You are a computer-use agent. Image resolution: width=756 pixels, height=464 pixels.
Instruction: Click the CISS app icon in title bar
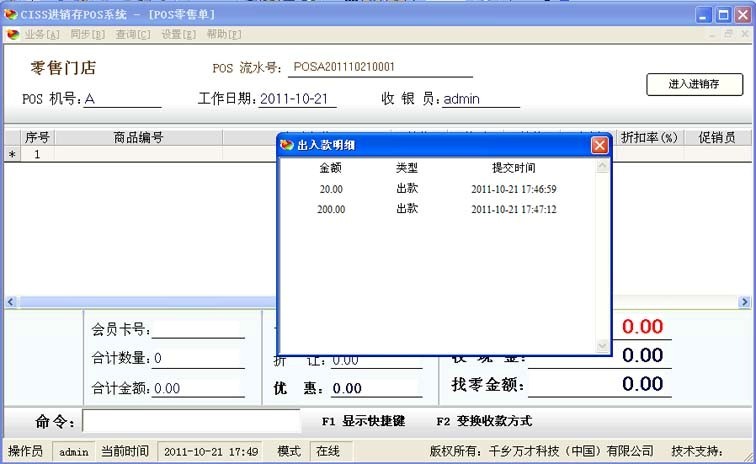click(10, 14)
